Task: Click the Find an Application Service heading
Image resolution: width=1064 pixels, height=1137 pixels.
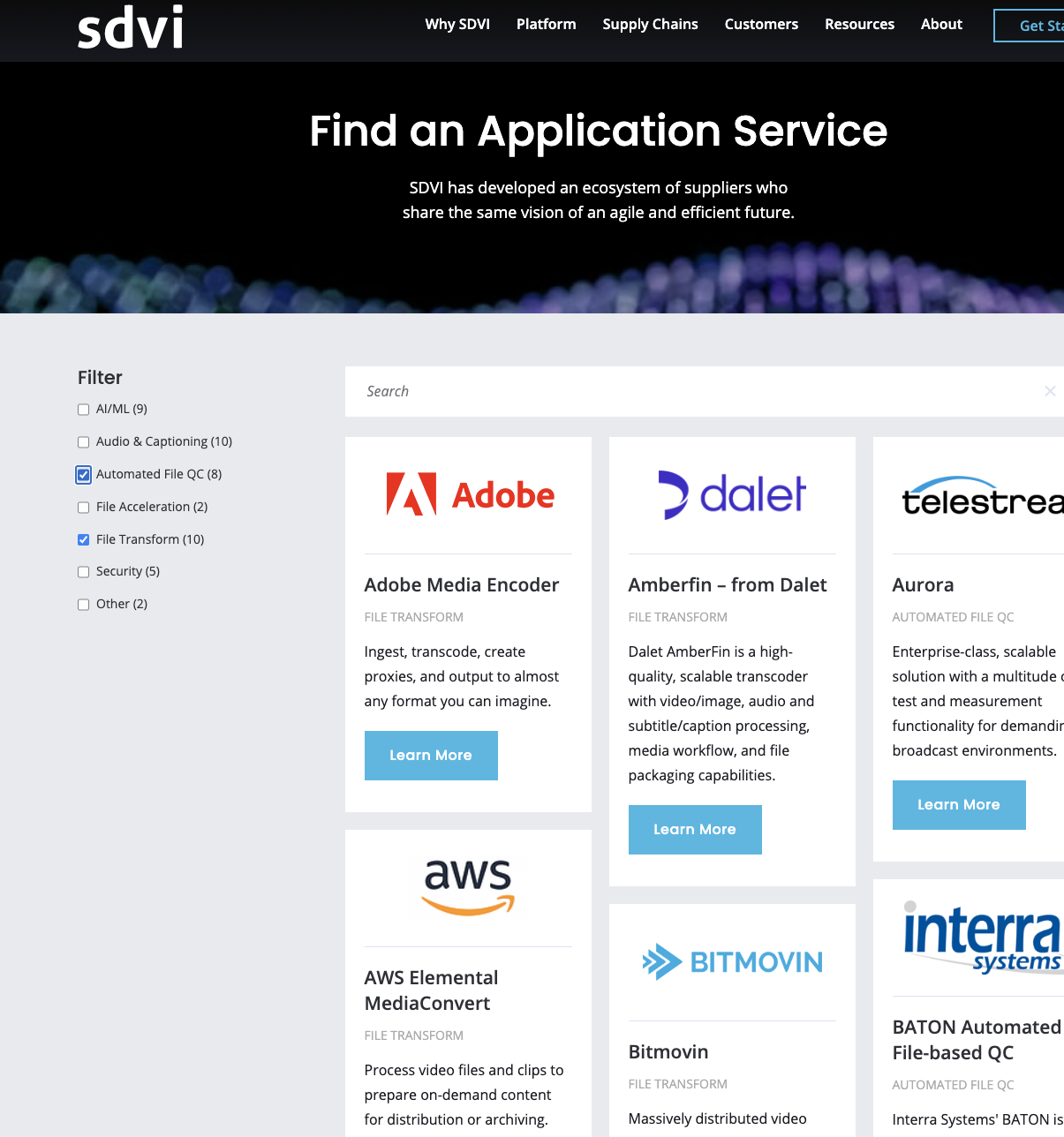Action: 599,132
